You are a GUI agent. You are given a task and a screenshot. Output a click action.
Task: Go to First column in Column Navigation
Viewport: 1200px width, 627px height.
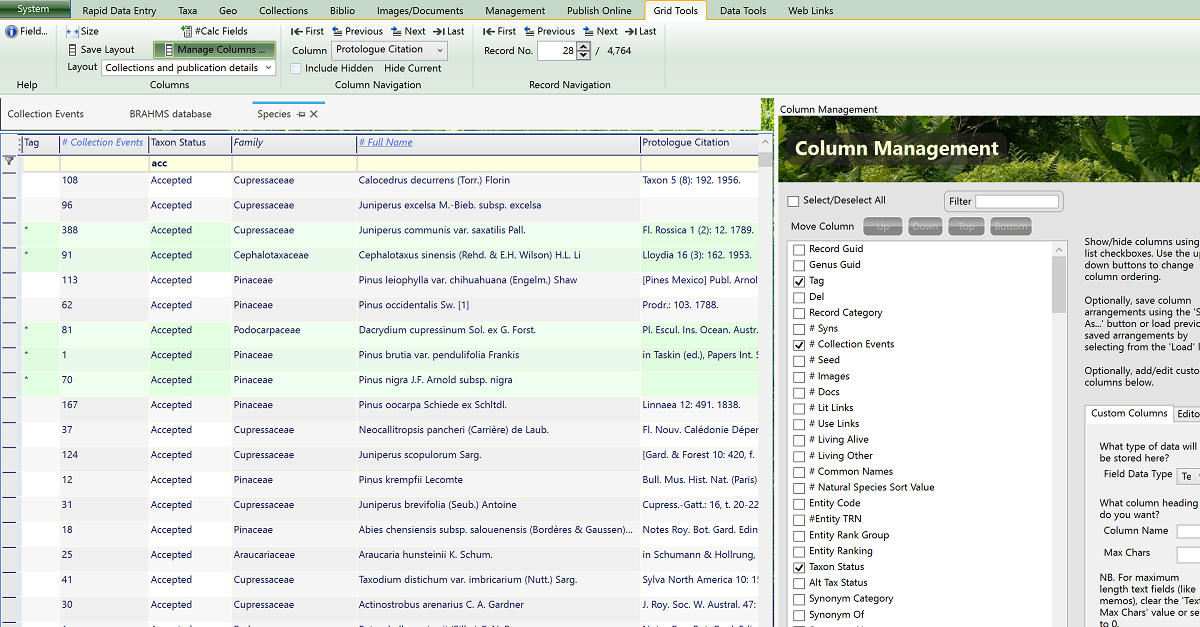(308, 31)
